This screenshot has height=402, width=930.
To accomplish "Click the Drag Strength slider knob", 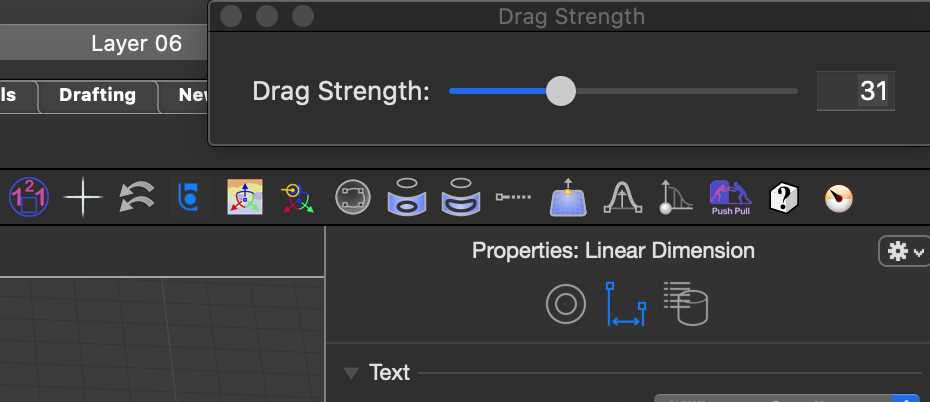I will click(560, 91).
